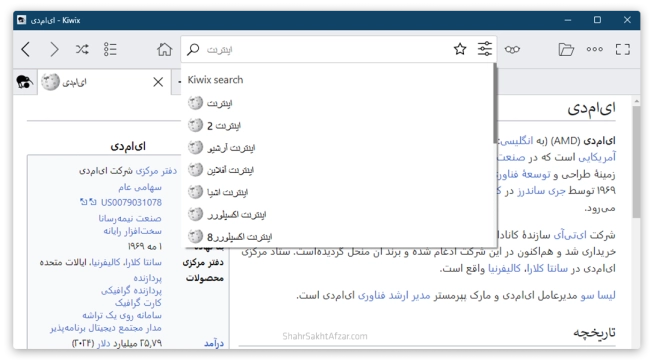This screenshot has width=650, height=364.
Task: Open the US0079031078 link
Action: [131, 202]
